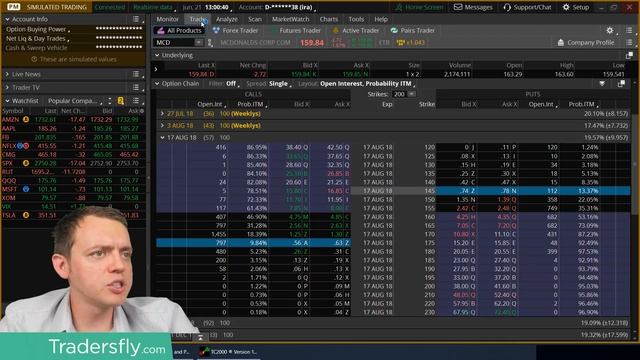Select AMZN in the watchlist
This screenshot has height=360, width=640.
[x=11, y=120]
